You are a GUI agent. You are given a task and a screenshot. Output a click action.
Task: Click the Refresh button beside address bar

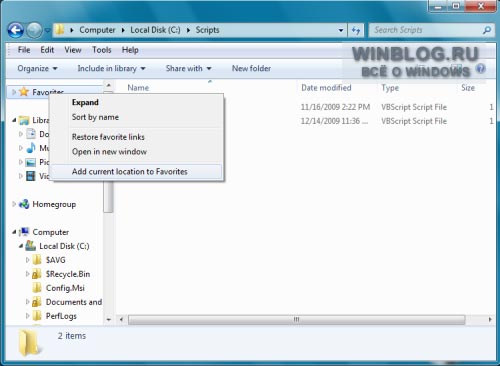click(x=356, y=31)
